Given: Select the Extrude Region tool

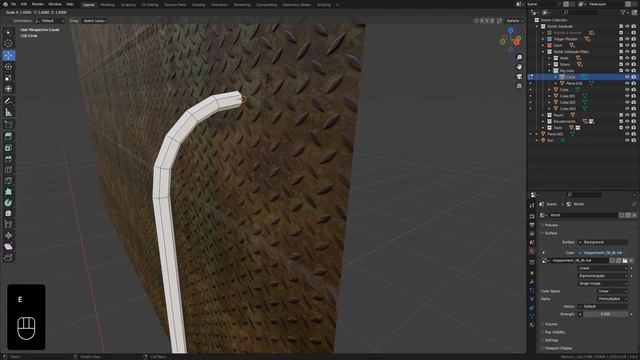Looking at the screenshot, I should [9, 136].
